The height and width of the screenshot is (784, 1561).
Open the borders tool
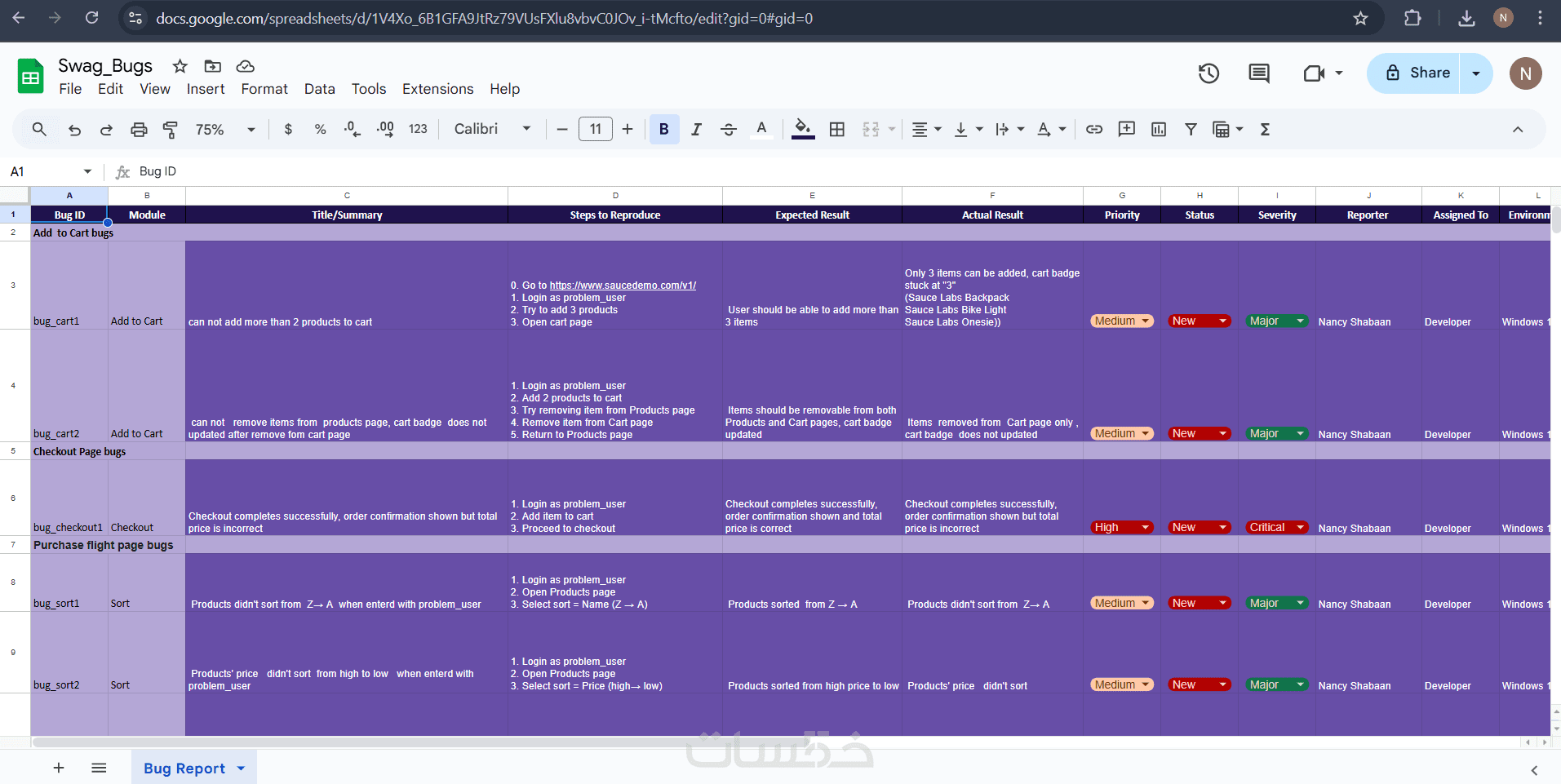click(x=837, y=129)
